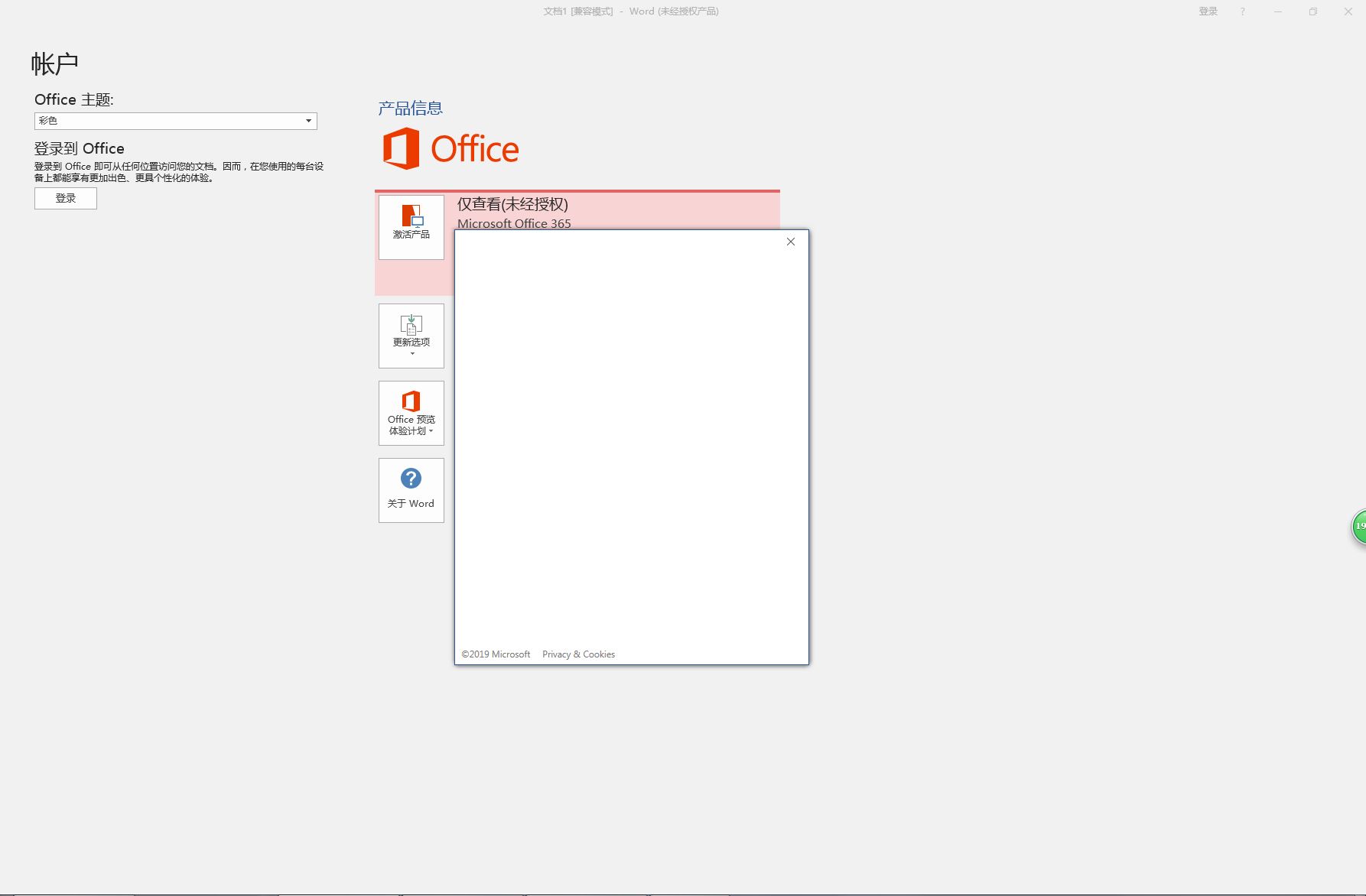Image resolution: width=1366 pixels, height=896 pixels.
Task: Click the ©2019 Microsoft text
Action: coord(496,654)
